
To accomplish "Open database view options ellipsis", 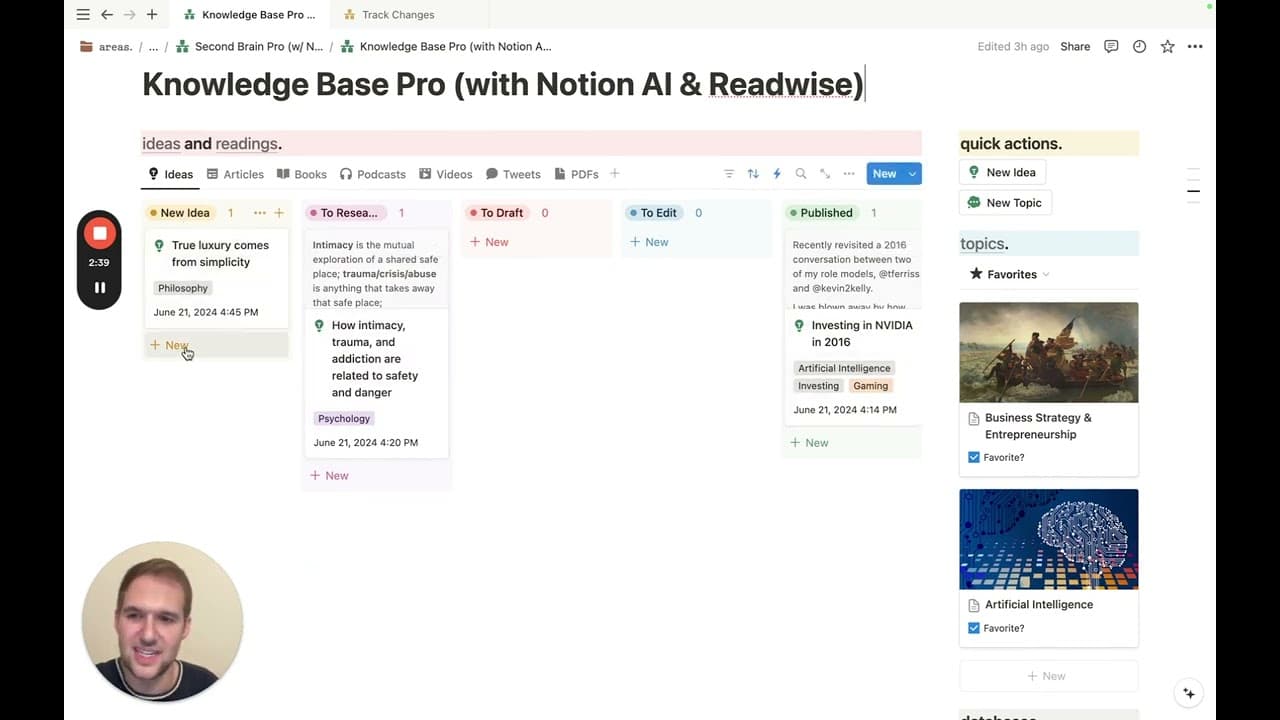I will 849,174.
